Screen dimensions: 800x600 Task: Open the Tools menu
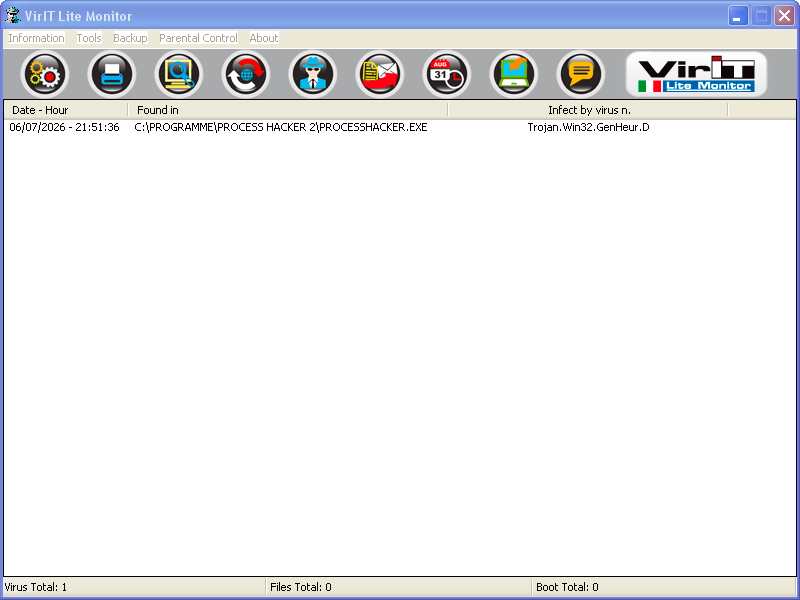pos(89,38)
